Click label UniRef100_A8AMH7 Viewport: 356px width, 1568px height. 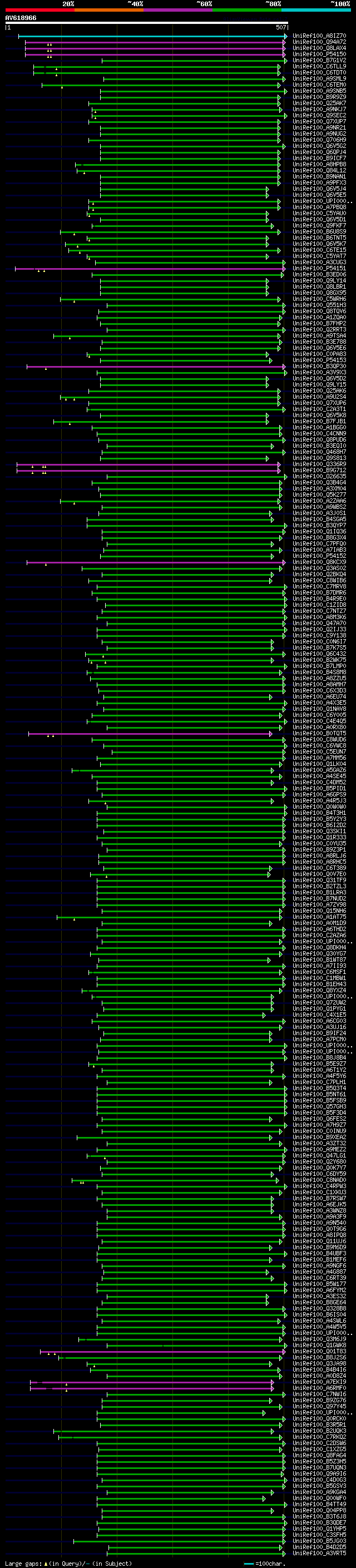point(319,685)
